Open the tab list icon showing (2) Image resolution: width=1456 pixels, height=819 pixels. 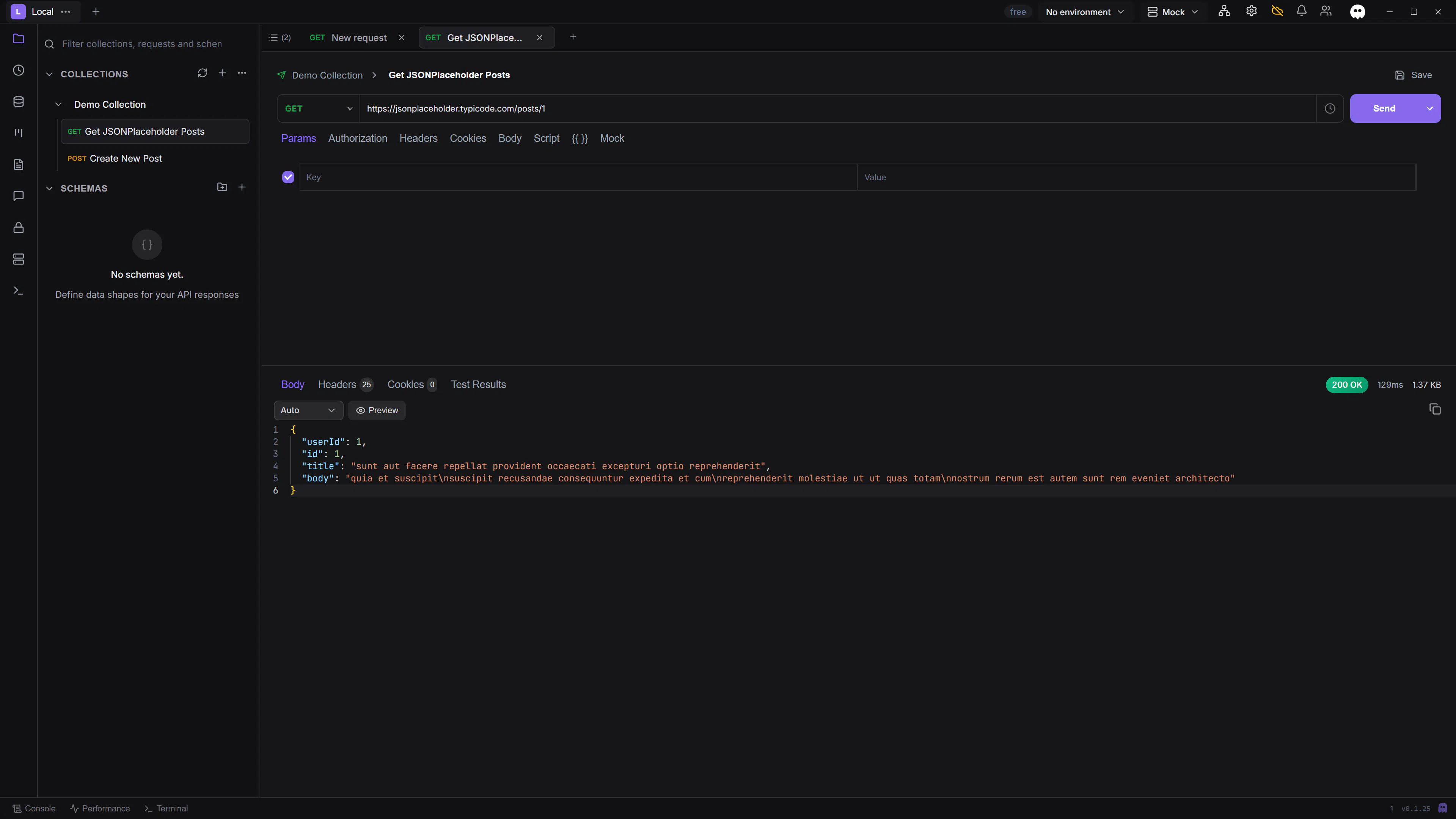tap(280, 38)
